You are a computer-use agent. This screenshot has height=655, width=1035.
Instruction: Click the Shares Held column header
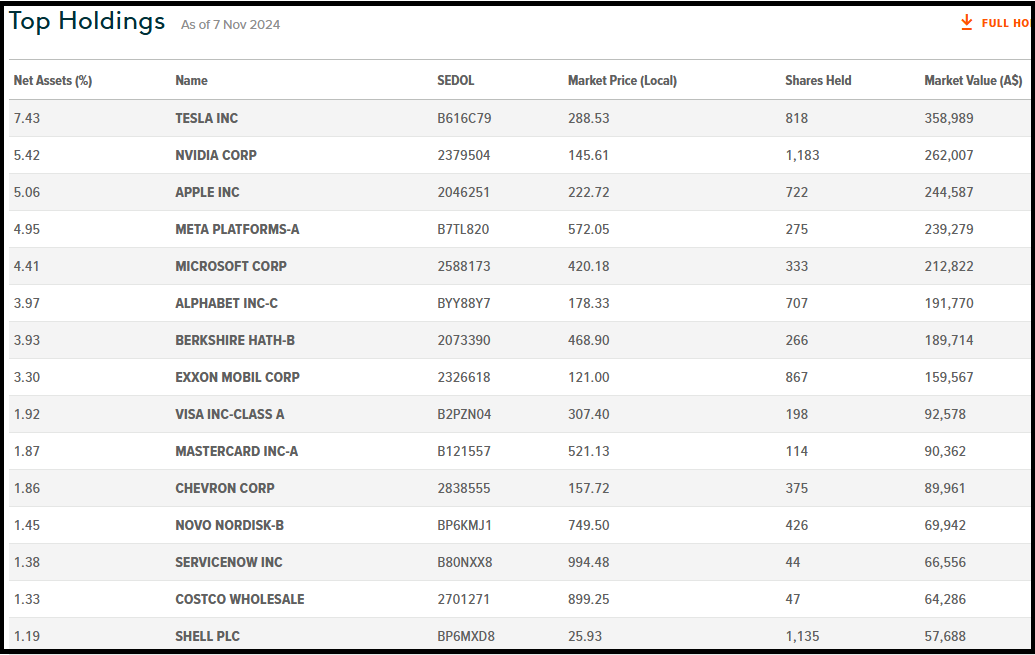(818, 81)
